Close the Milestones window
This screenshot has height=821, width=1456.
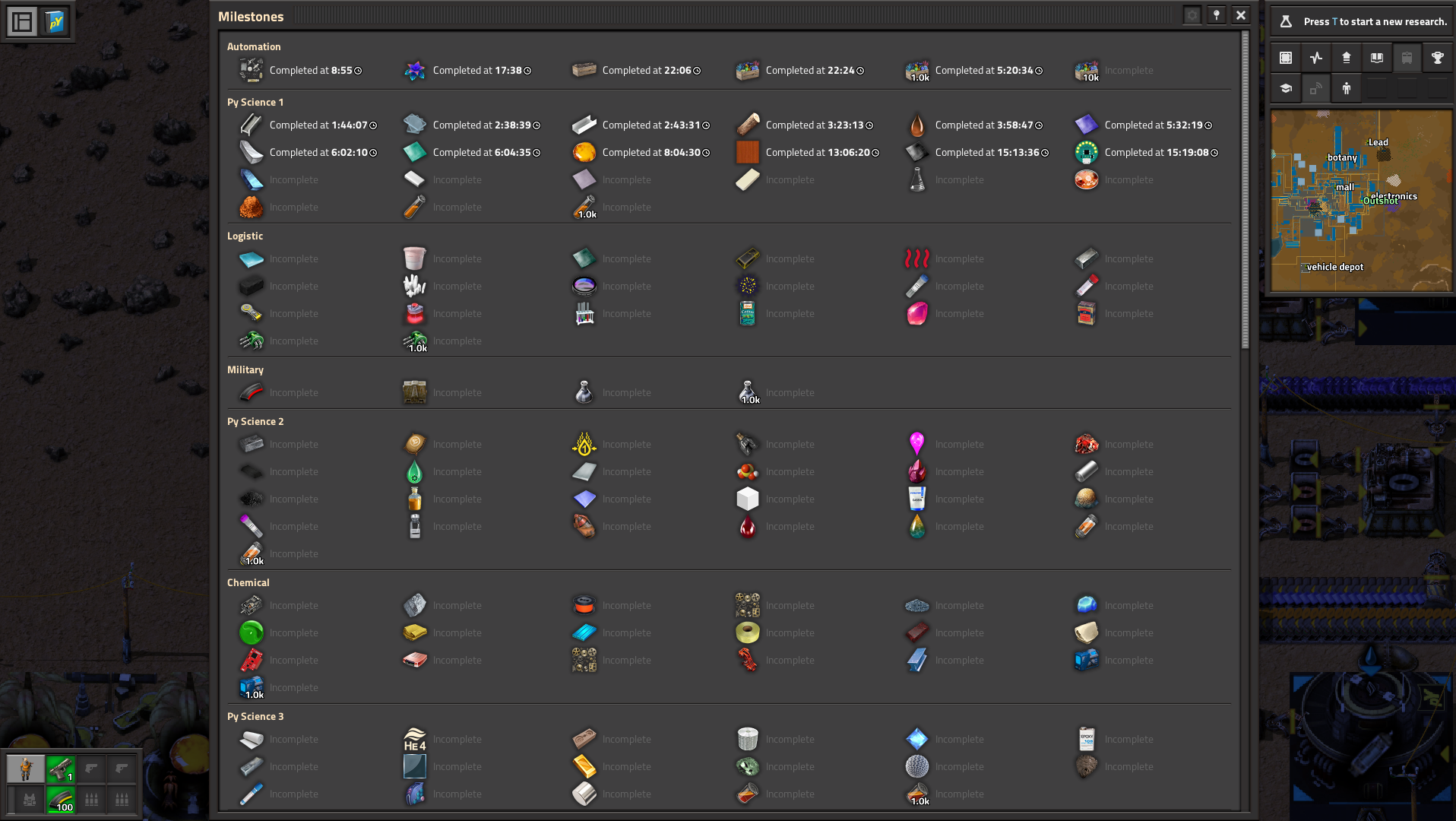pyautogui.click(x=1241, y=15)
